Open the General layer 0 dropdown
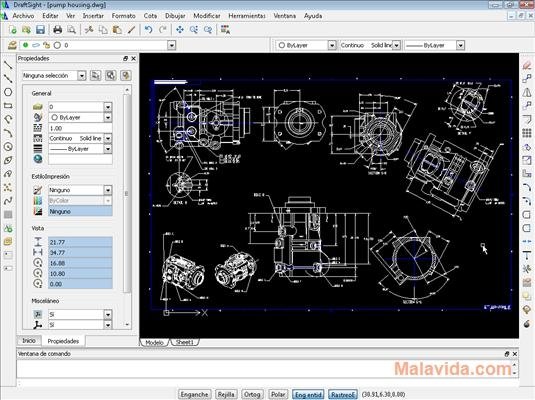The image size is (535, 400). (108, 107)
